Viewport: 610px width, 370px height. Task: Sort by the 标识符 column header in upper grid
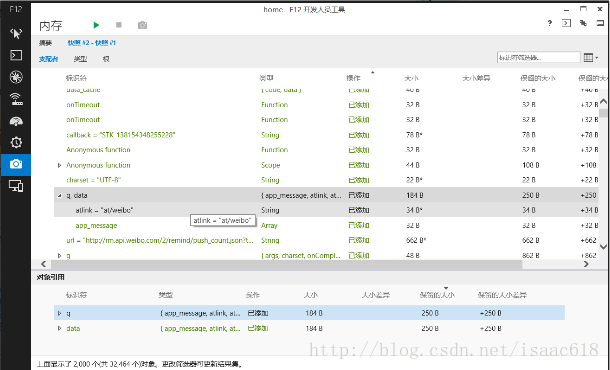[76, 78]
